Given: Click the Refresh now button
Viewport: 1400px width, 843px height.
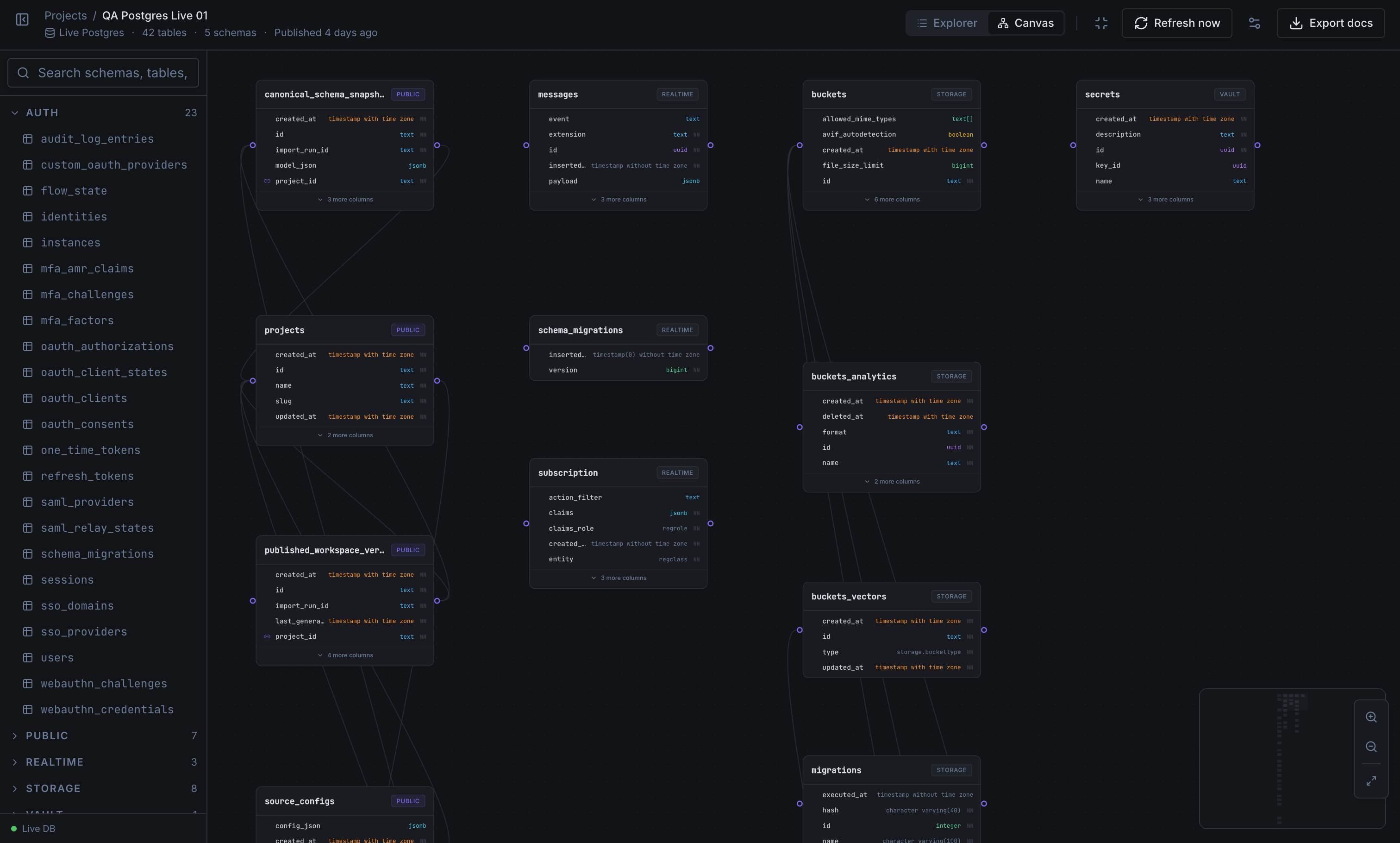Looking at the screenshot, I should pos(1176,23).
